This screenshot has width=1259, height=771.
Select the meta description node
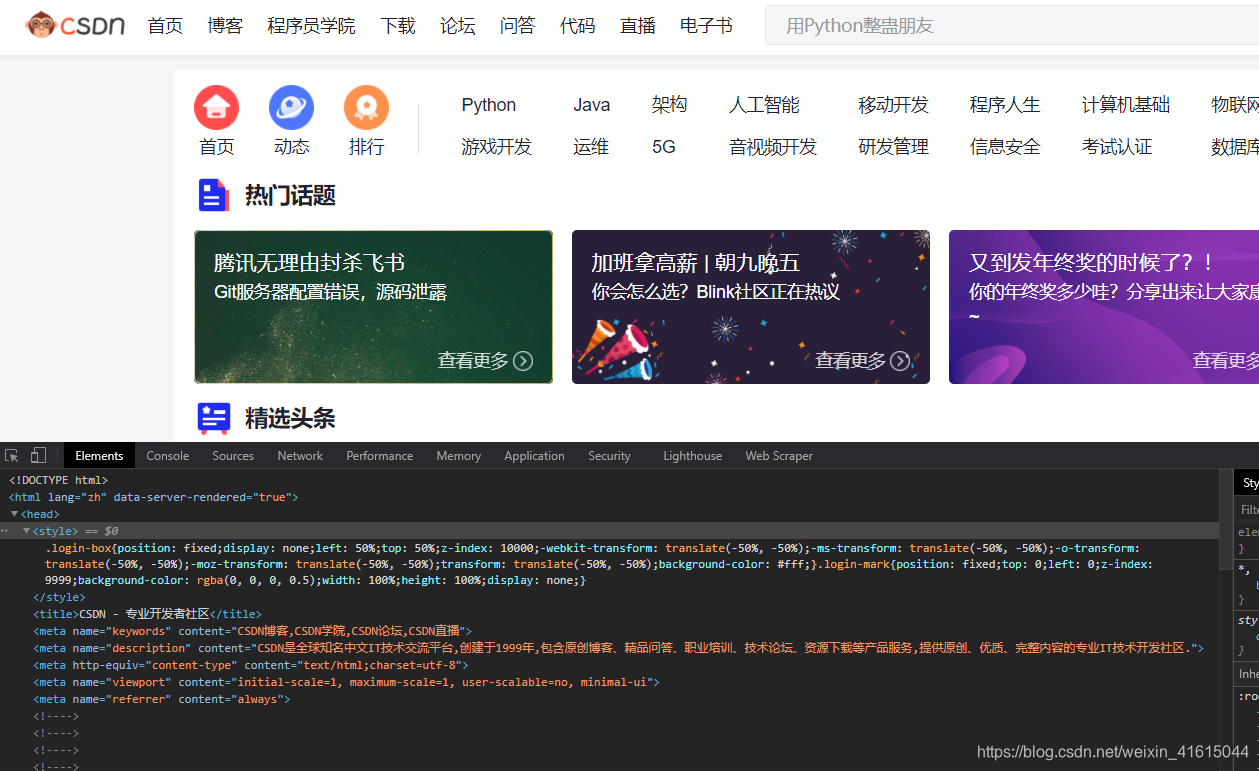[618, 648]
